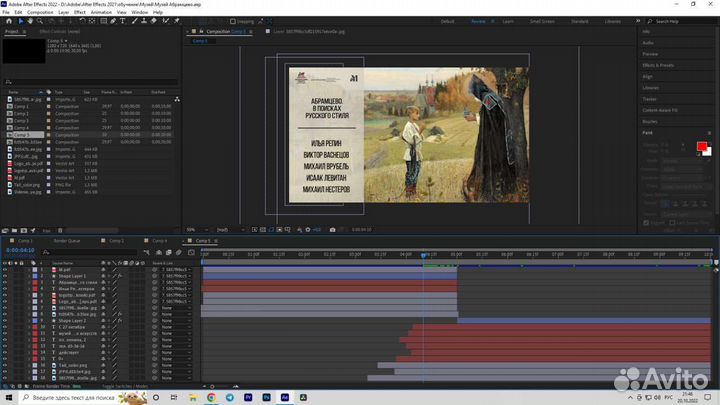Select the Hand tool
This screenshot has height=405, width=720.
[x=30, y=21]
